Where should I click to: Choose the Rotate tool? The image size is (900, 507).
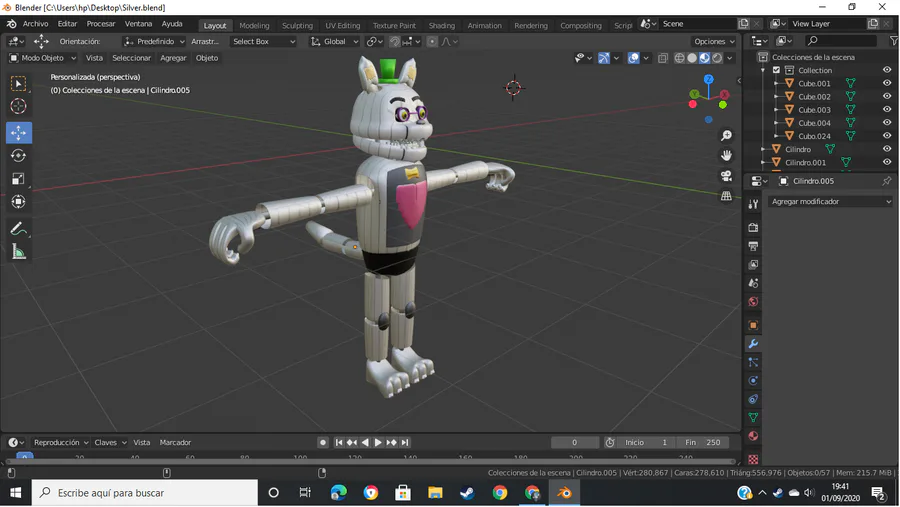[x=18, y=156]
